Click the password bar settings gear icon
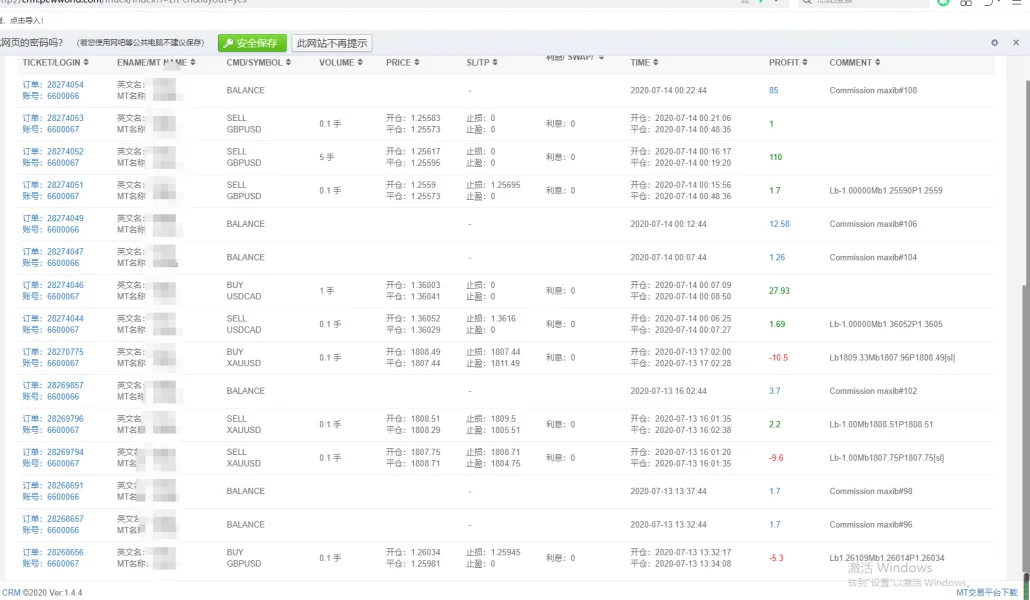 (994, 43)
